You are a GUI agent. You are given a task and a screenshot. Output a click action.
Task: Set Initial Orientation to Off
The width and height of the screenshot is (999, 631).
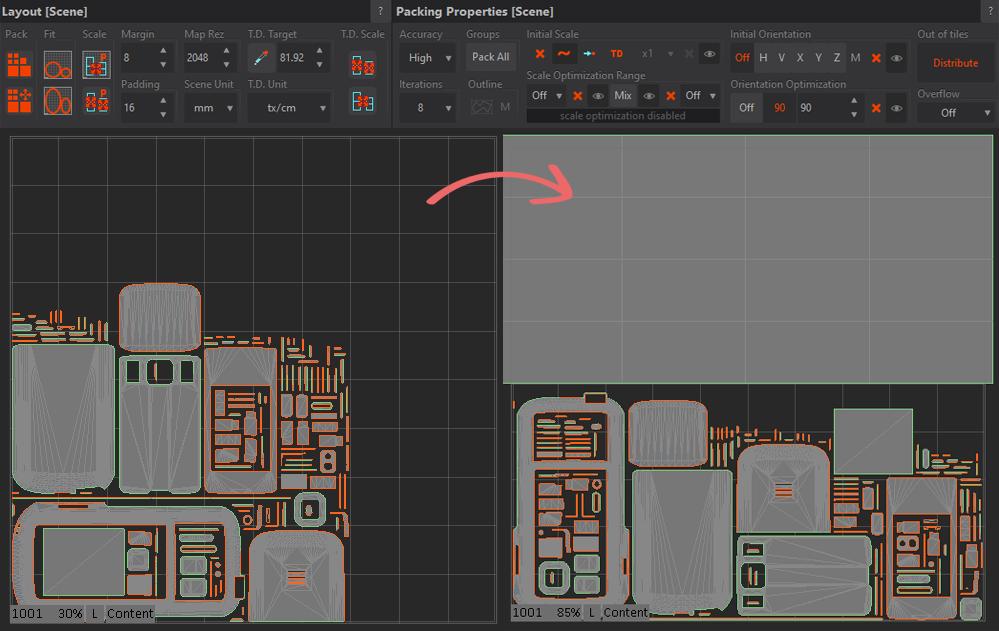tap(743, 58)
